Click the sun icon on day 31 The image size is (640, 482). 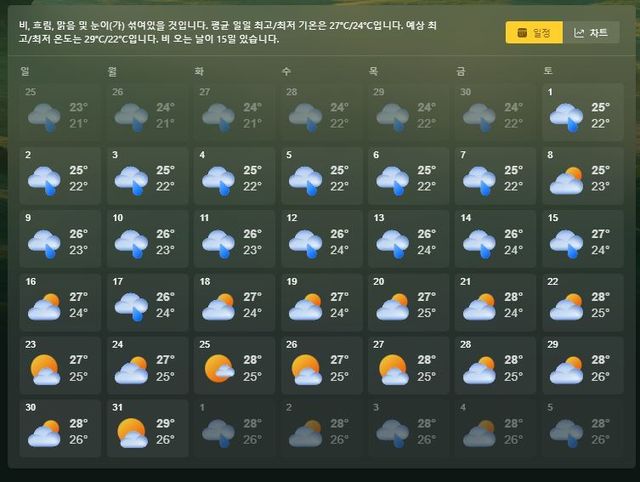[x=132, y=432]
